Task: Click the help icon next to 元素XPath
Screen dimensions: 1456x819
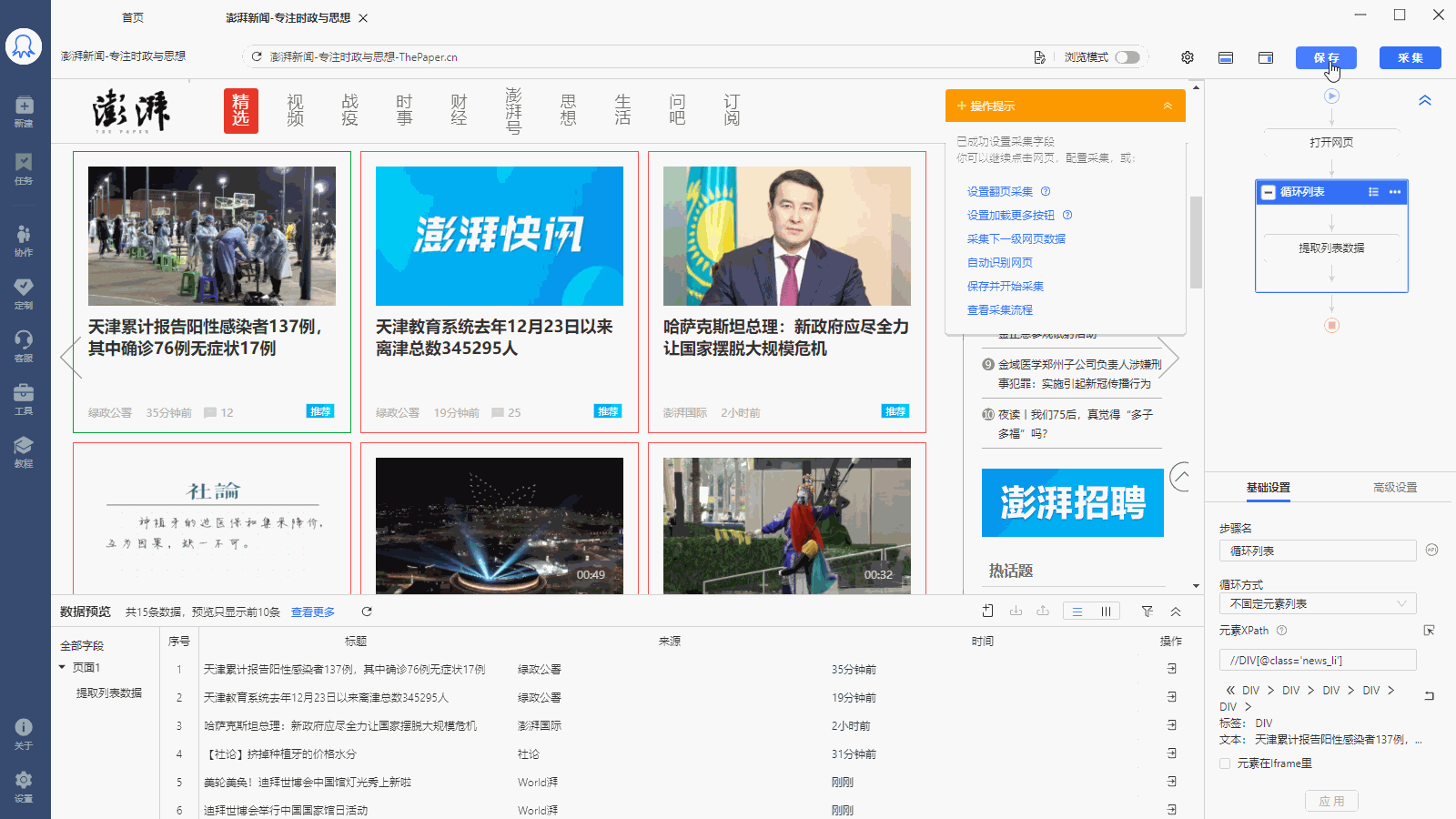Action: 1282,630
